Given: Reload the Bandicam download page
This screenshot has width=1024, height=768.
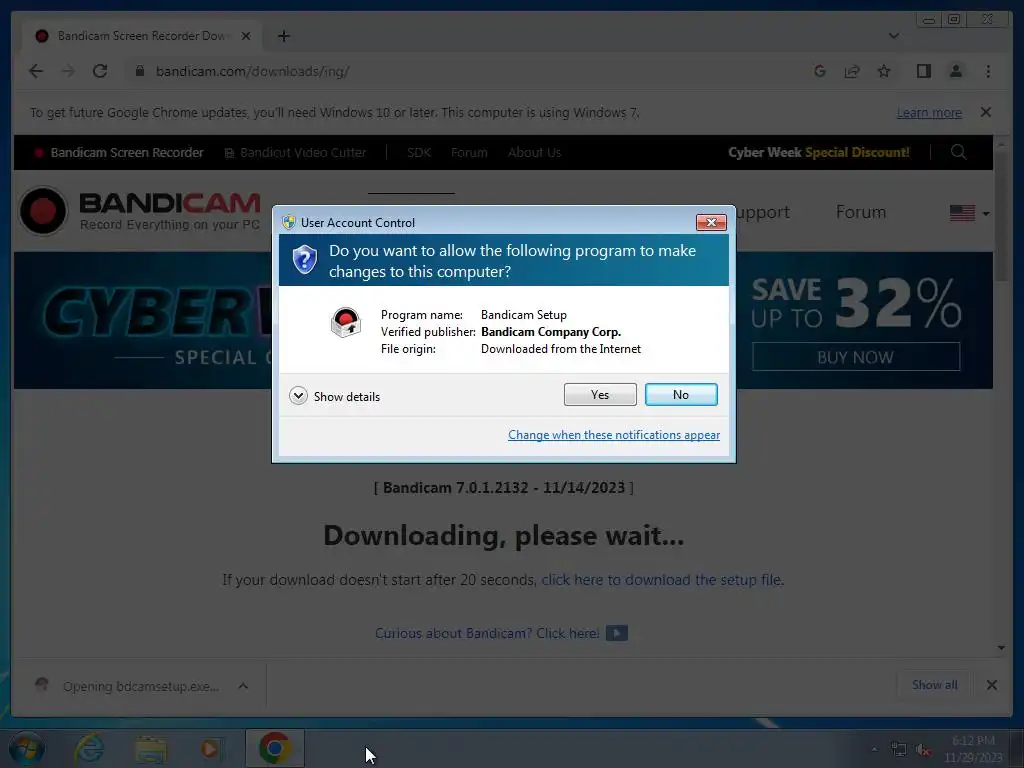Looking at the screenshot, I should click(x=100, y=71).
